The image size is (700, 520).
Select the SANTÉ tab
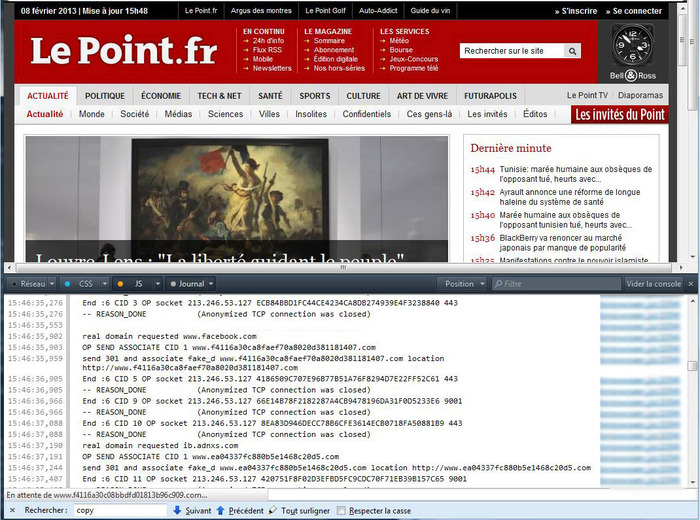point(270,96)
